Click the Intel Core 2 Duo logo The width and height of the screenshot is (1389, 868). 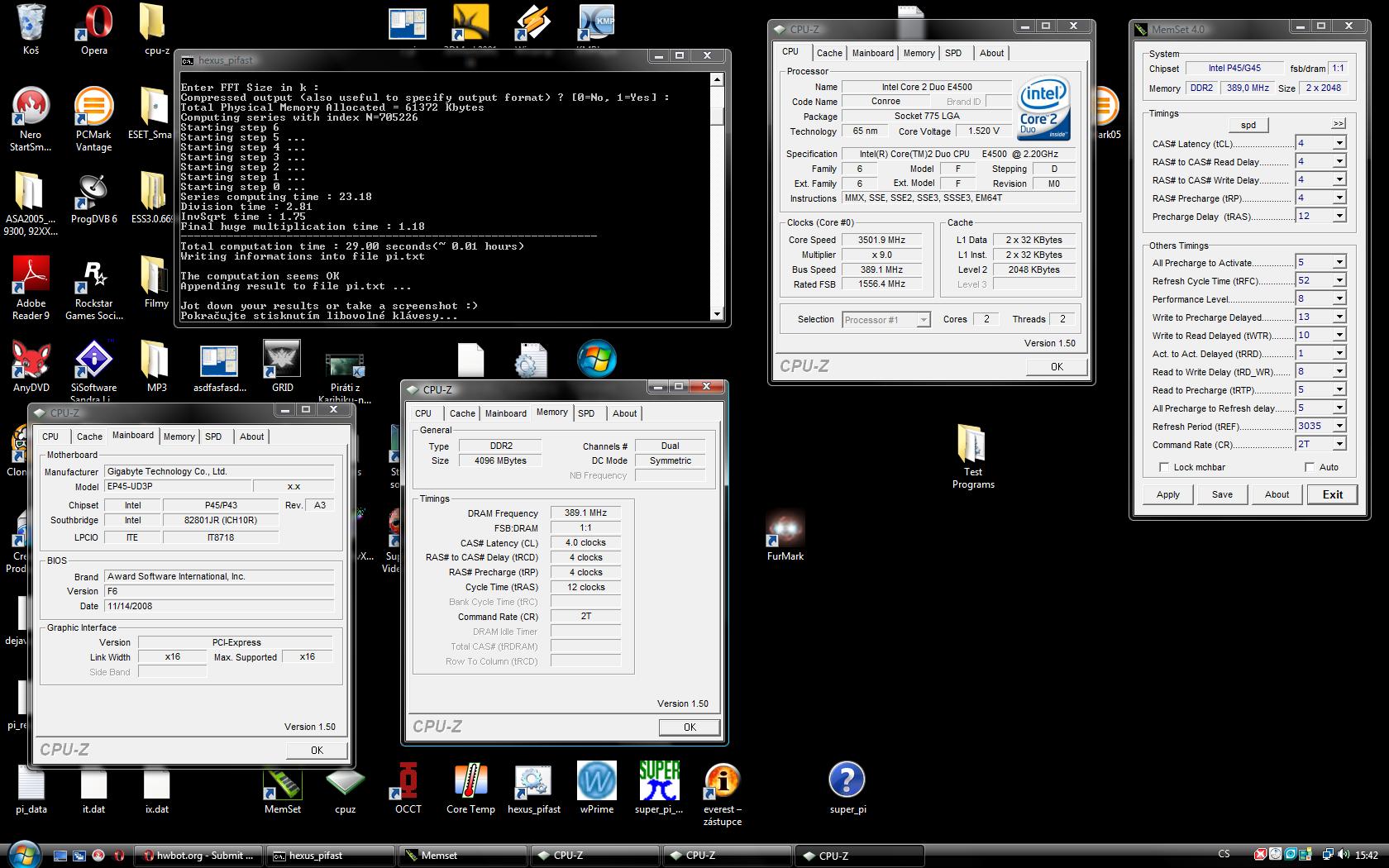[x=1043, y=108]
